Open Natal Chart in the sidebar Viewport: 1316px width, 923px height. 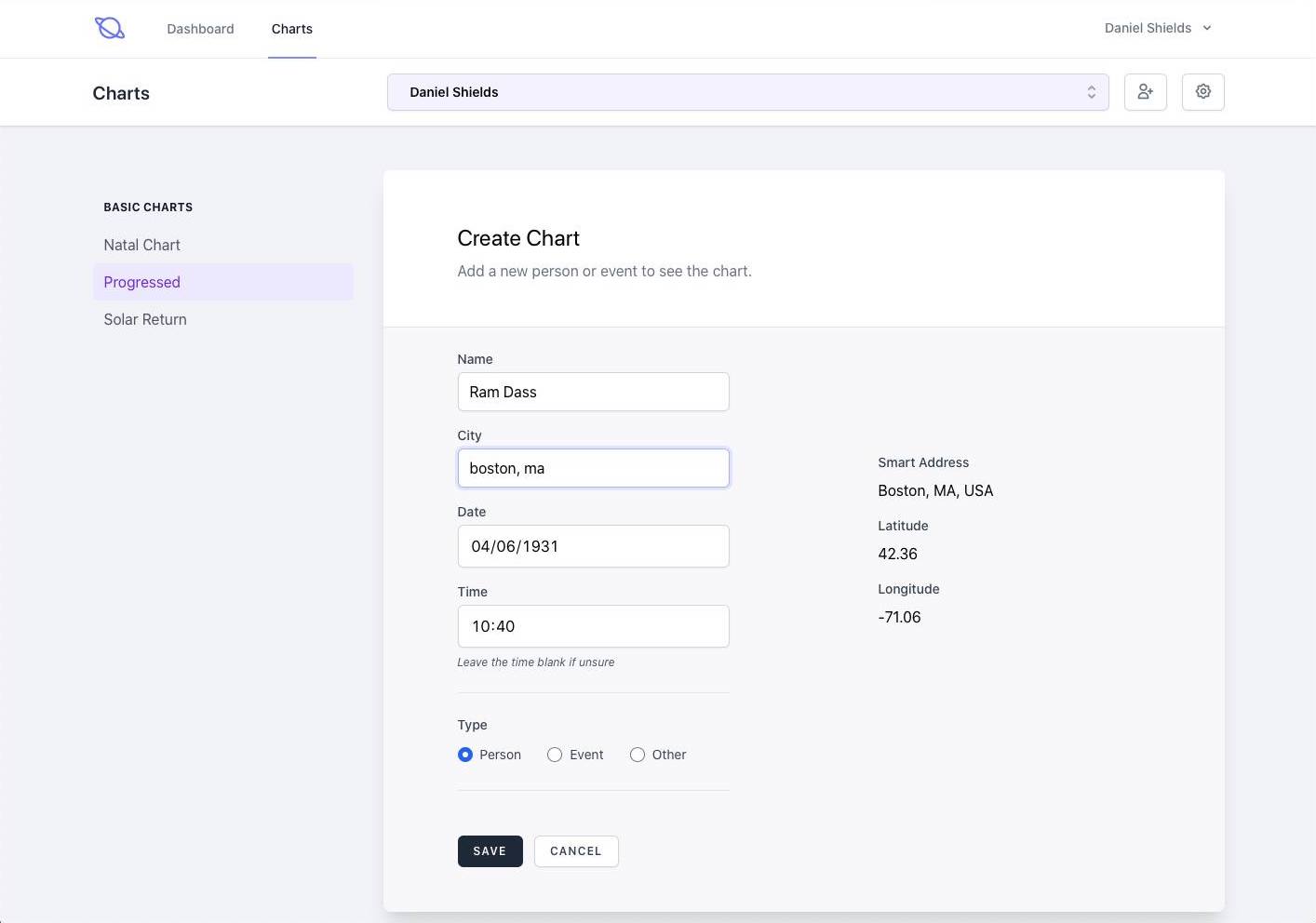click(142, 245)
